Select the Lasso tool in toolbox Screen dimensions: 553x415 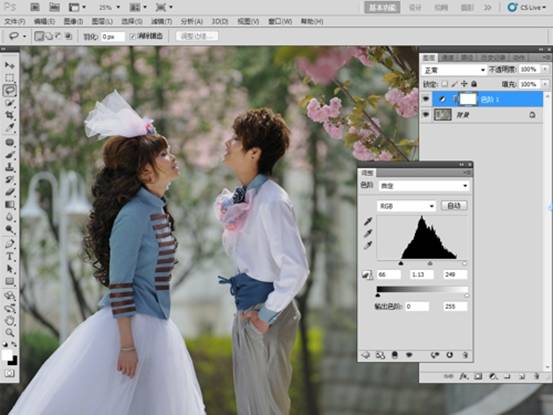(10, 90)
